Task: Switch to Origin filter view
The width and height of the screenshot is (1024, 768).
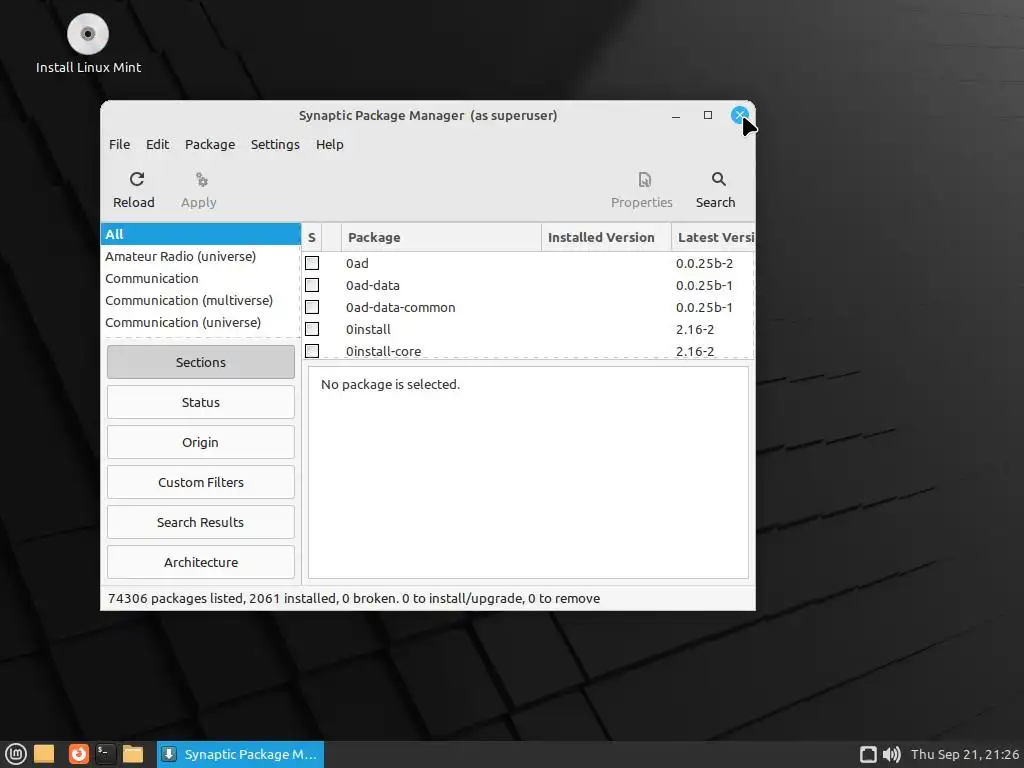Action: click(200, 442)
